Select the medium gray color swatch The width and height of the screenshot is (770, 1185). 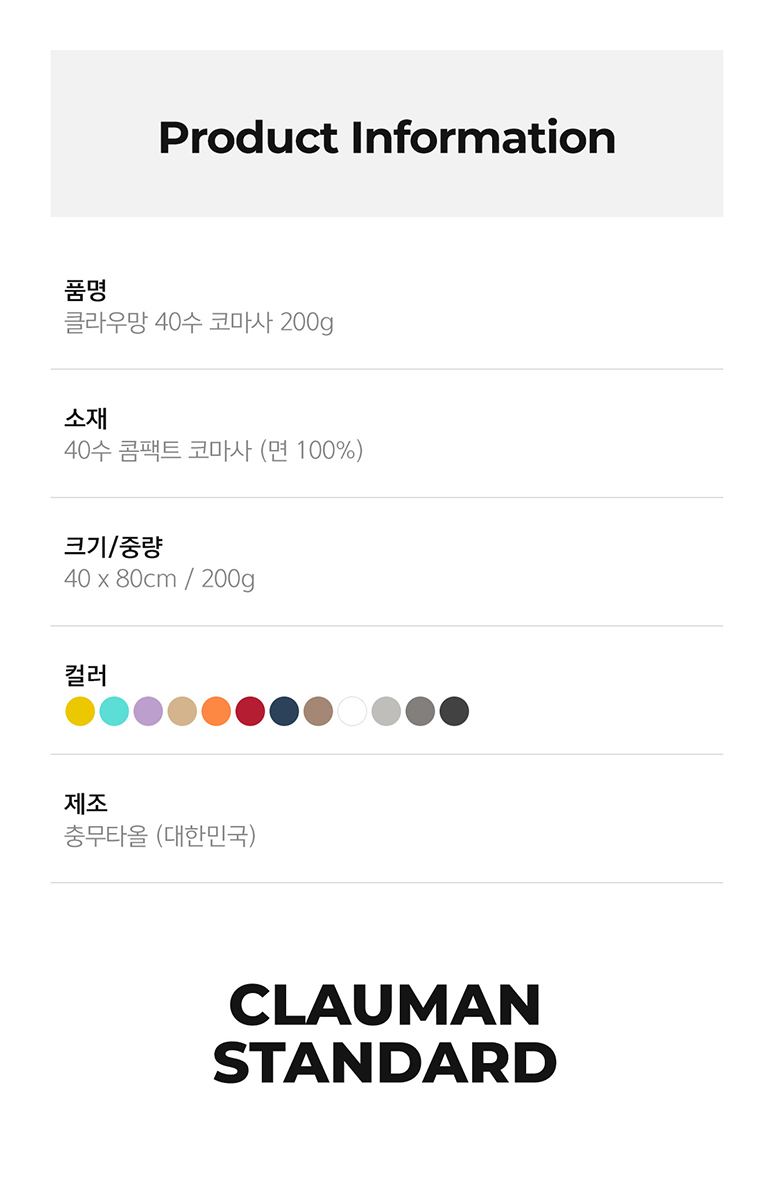(420, 711)
